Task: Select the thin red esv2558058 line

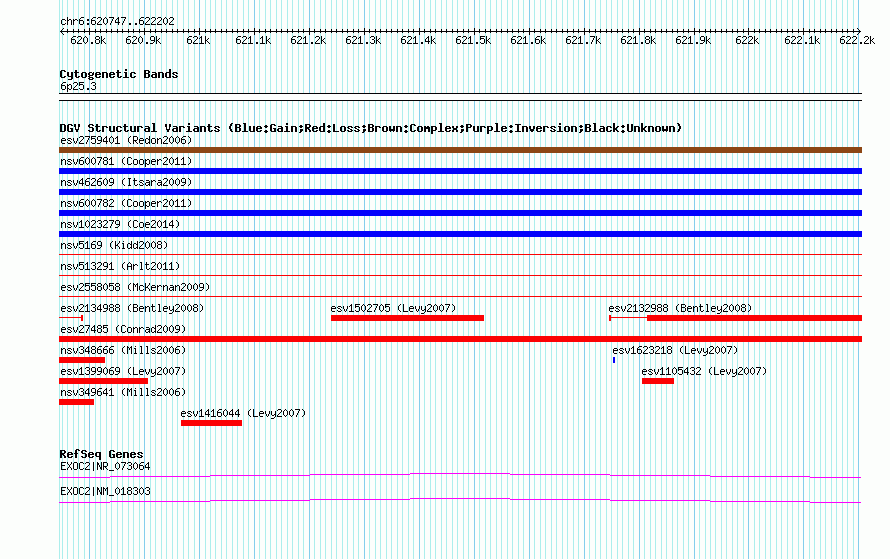Action: pyautogui.click(x=460, y=296)
